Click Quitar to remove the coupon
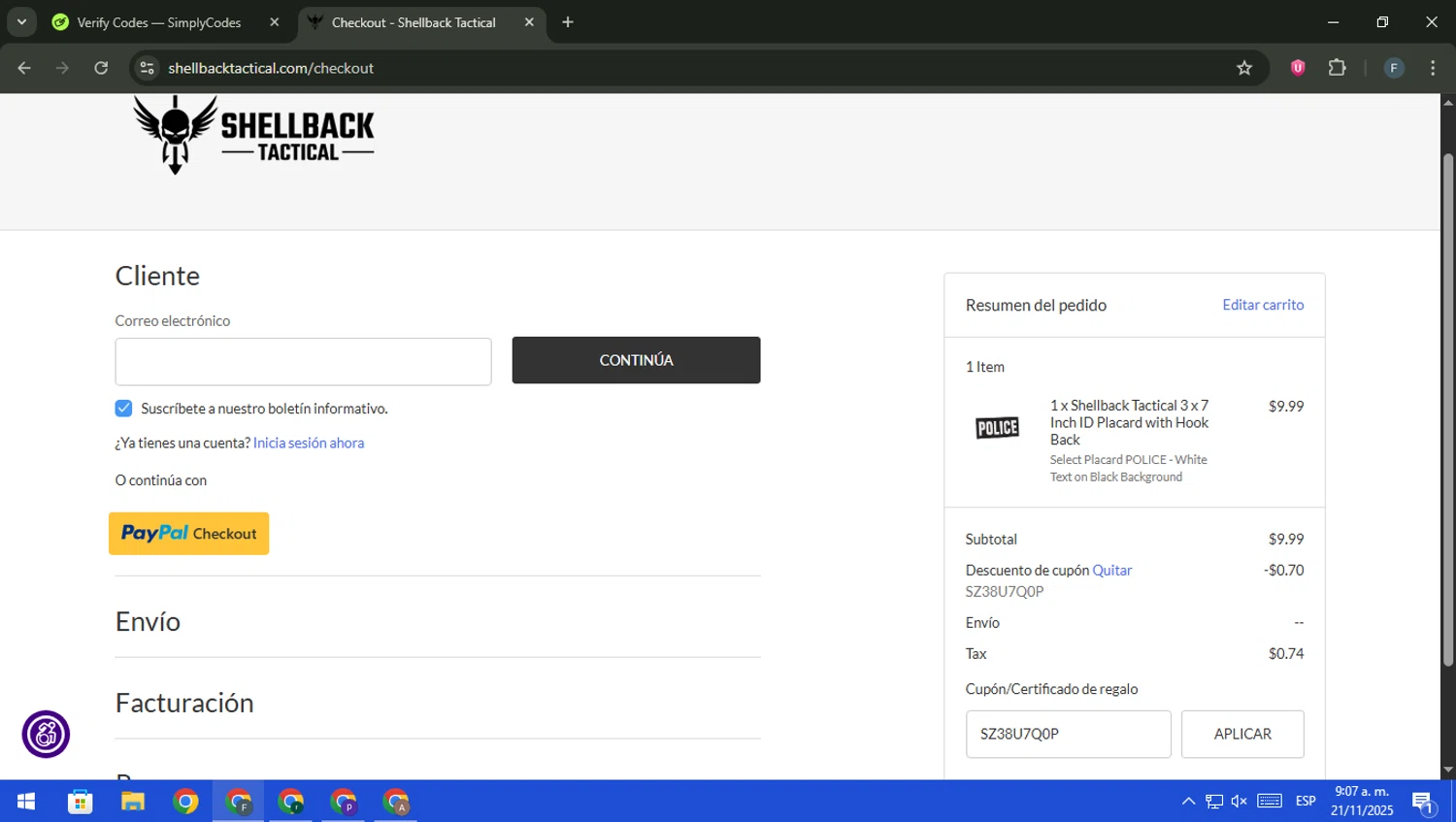The height and width of the screenshot is (822, 1456). coord(1112,571)
